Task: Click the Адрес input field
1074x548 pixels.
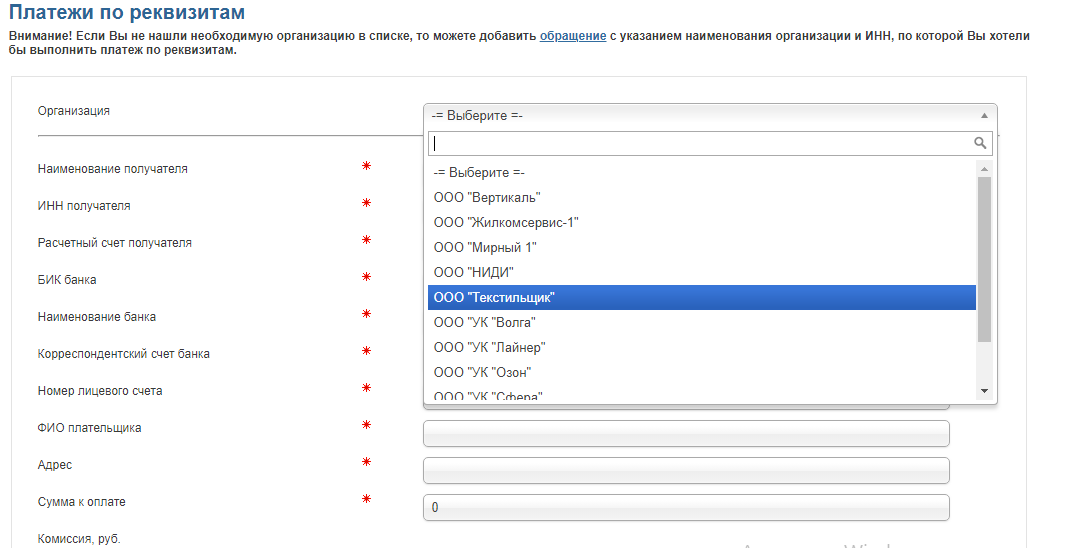Action: 686,470
